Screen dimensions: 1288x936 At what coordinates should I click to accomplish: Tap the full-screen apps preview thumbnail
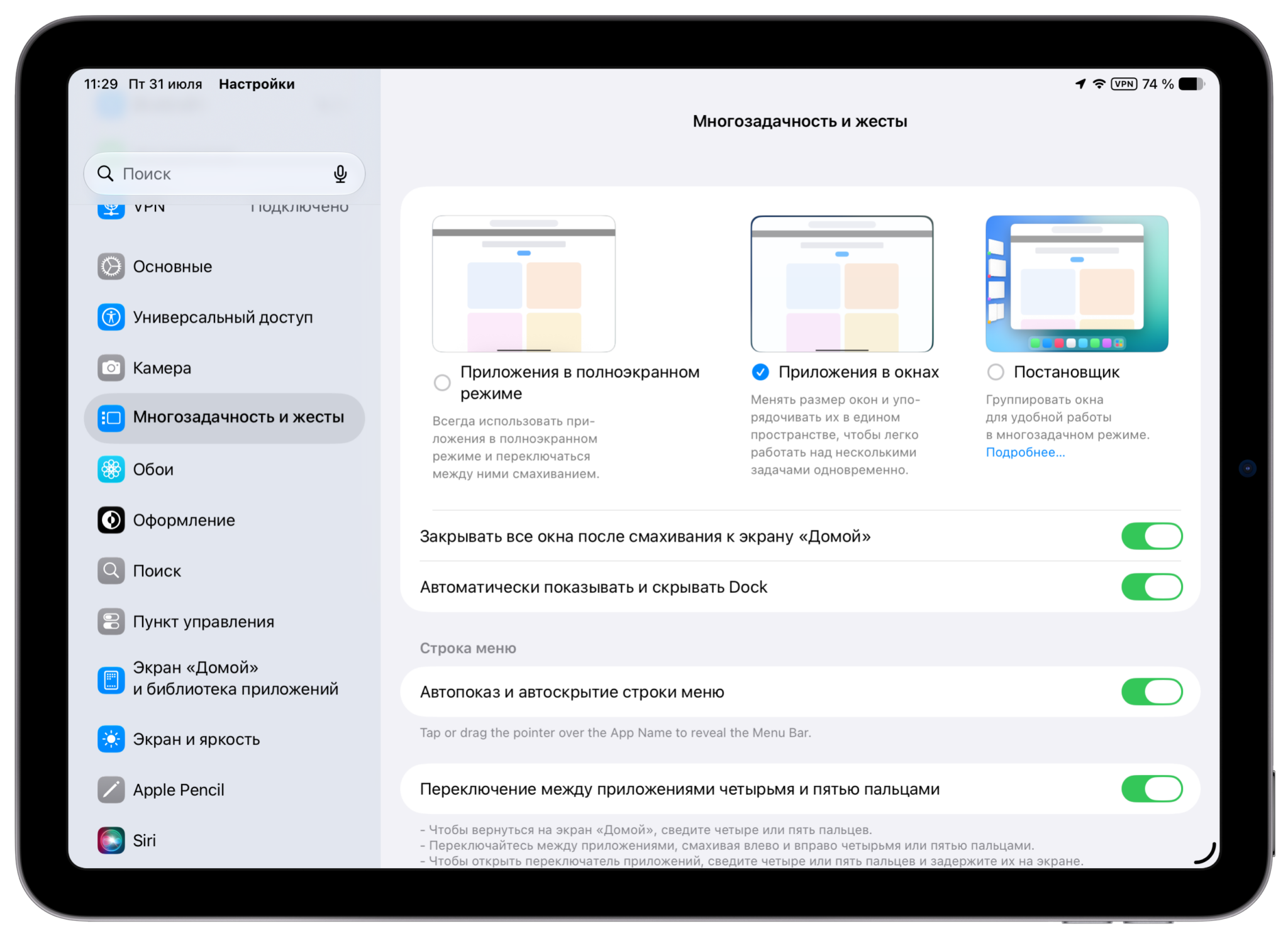523,284
